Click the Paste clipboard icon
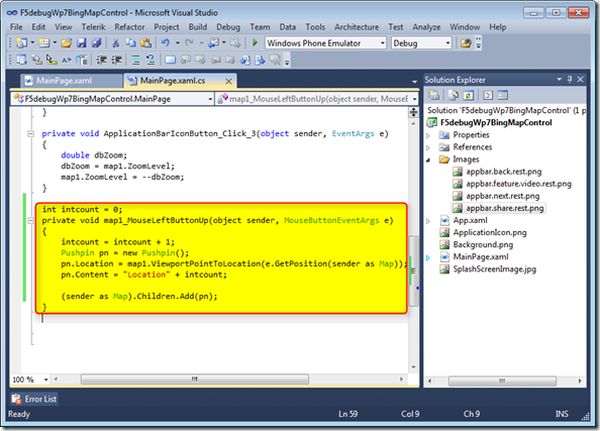 click(x=146, y=43)
